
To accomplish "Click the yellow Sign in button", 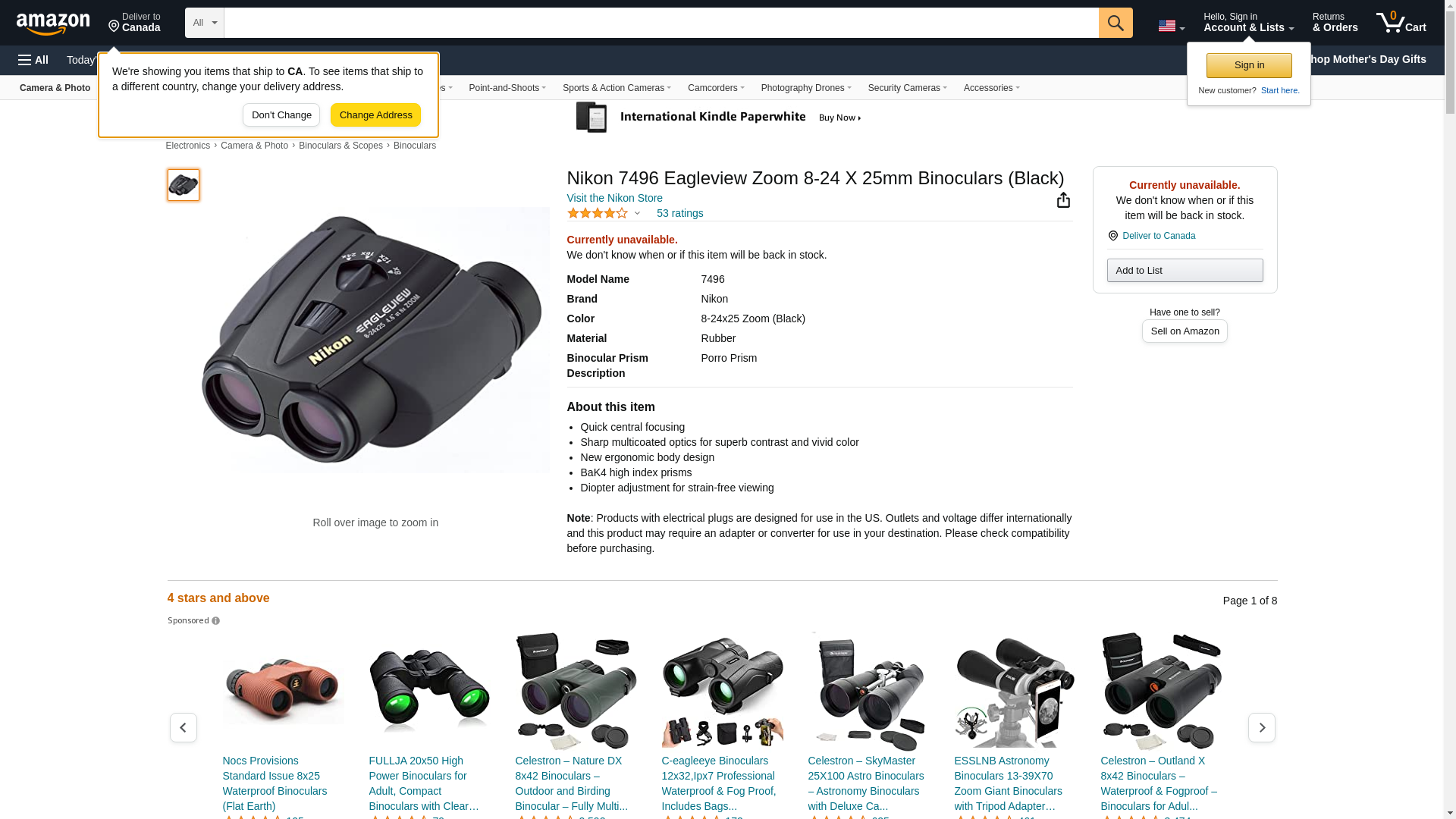I will pos(1248,65).
